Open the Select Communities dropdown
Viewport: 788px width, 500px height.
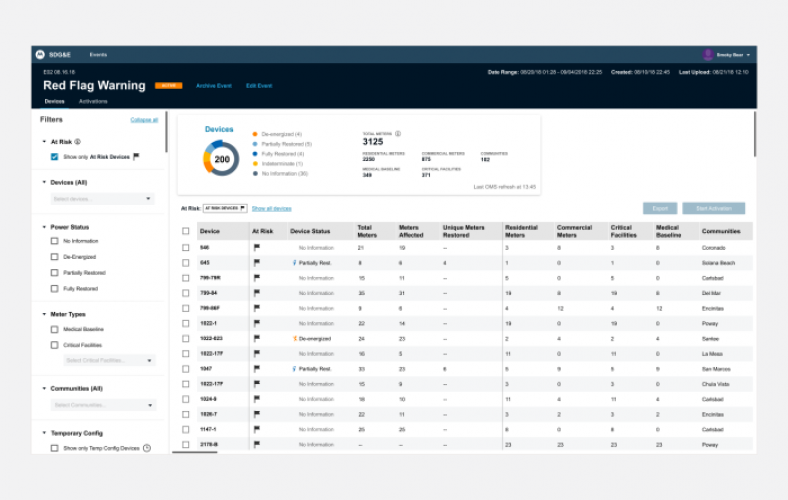[104, 405]
